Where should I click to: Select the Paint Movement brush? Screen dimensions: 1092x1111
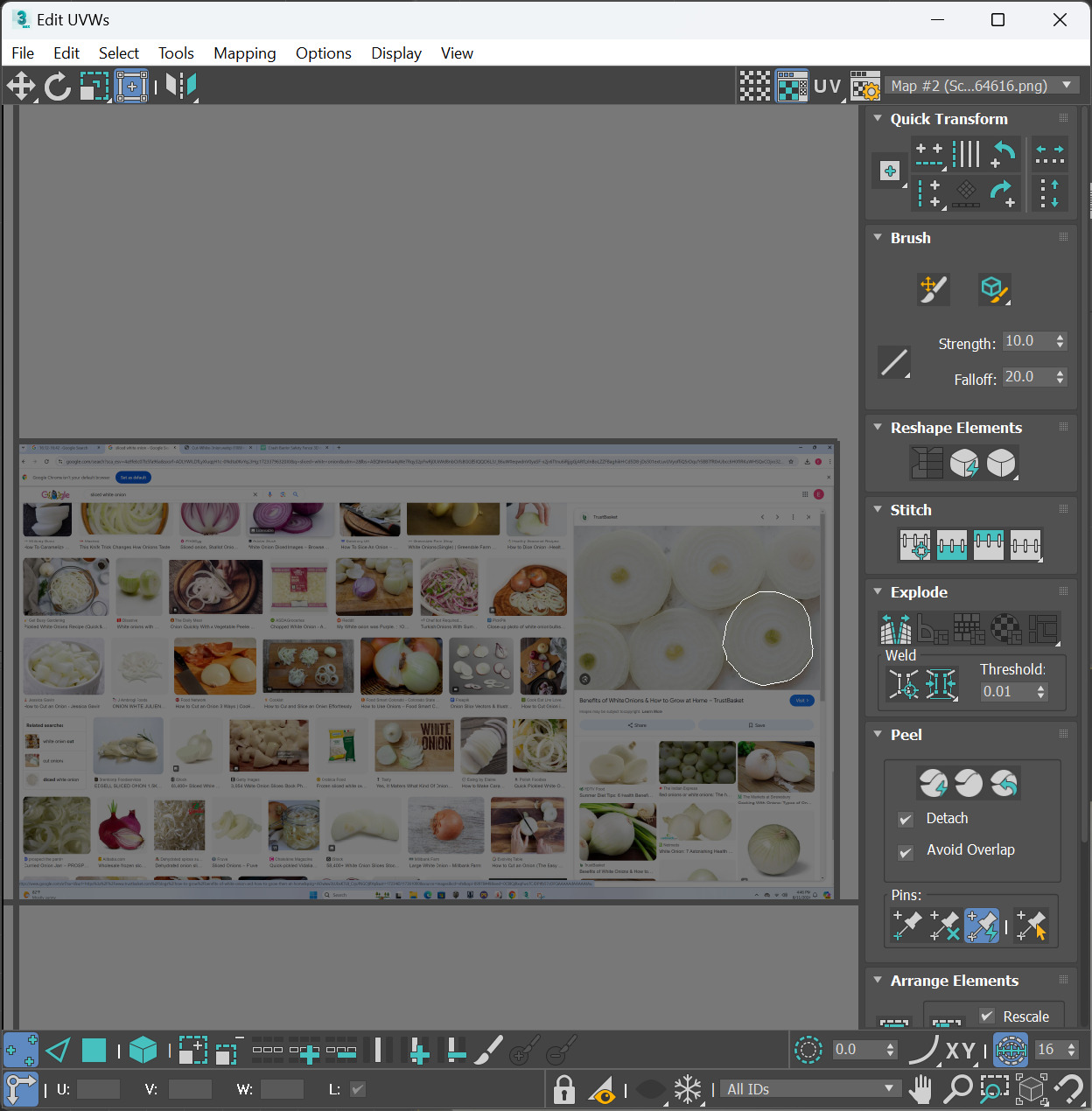pos(933,289)
